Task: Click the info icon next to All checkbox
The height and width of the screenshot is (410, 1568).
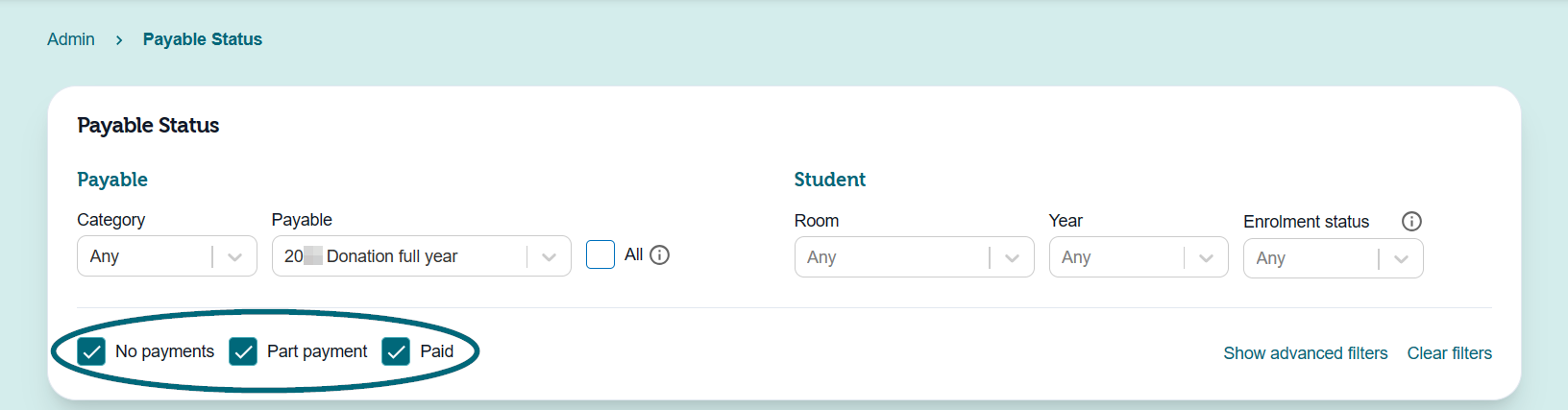Action: pyautogui.click(x=659, y=254)
